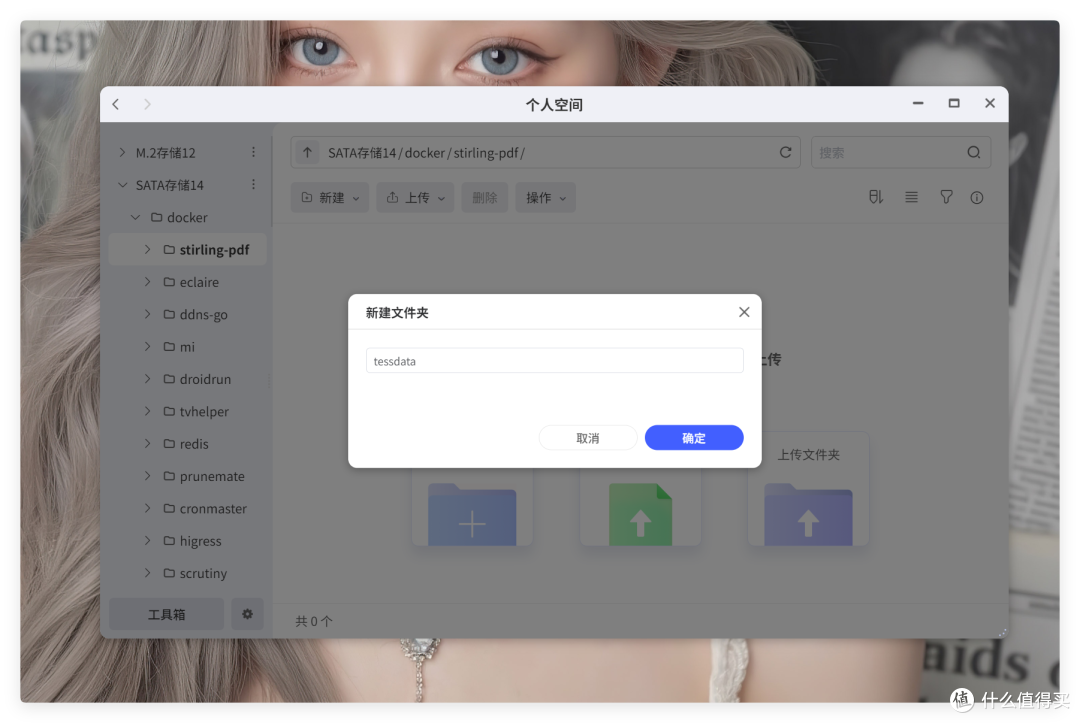Click the green upload file tile
1080x723 pixels.
(x=640, y=506)
